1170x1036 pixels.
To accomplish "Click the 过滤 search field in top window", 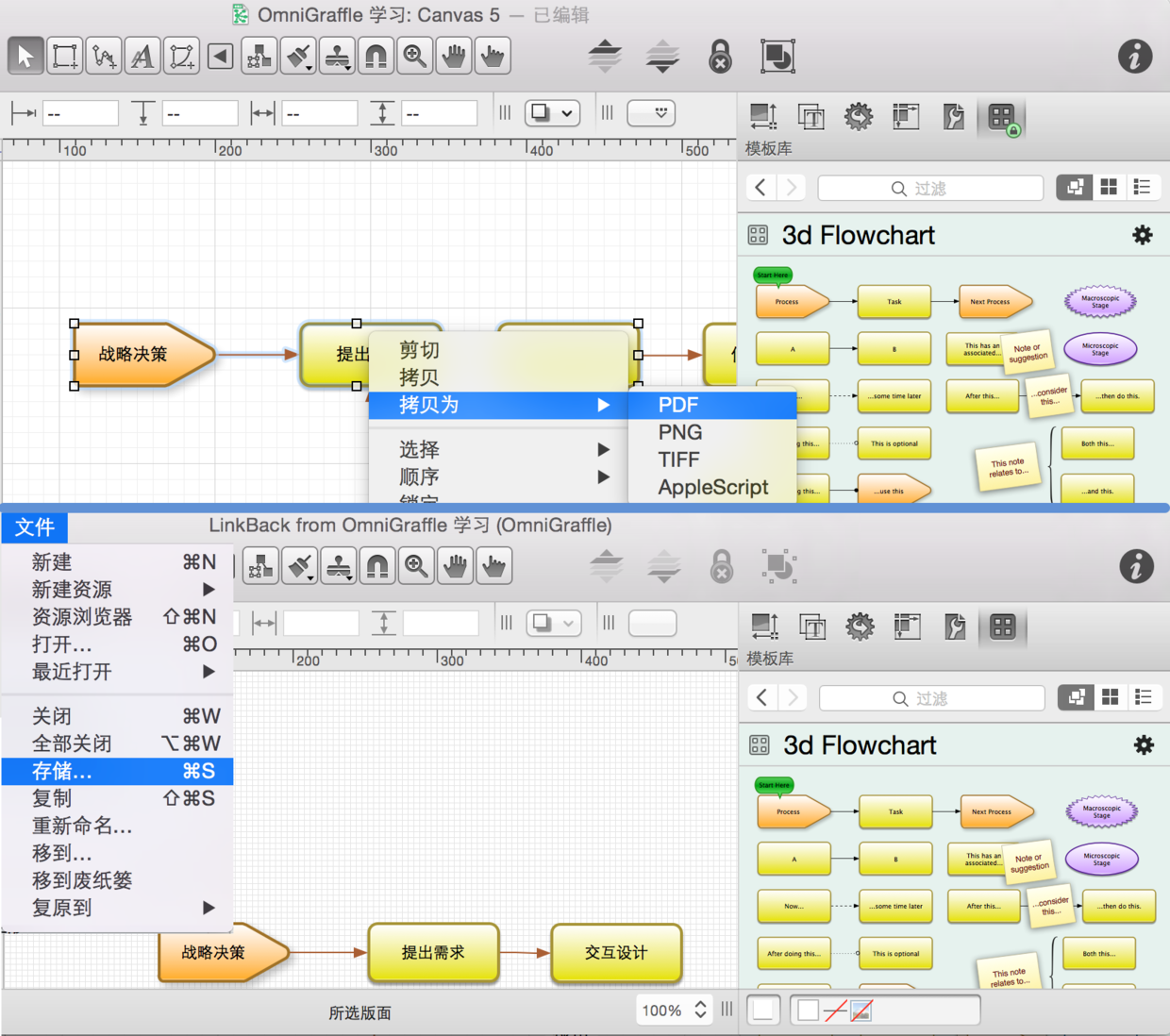I will click(930, 188).
